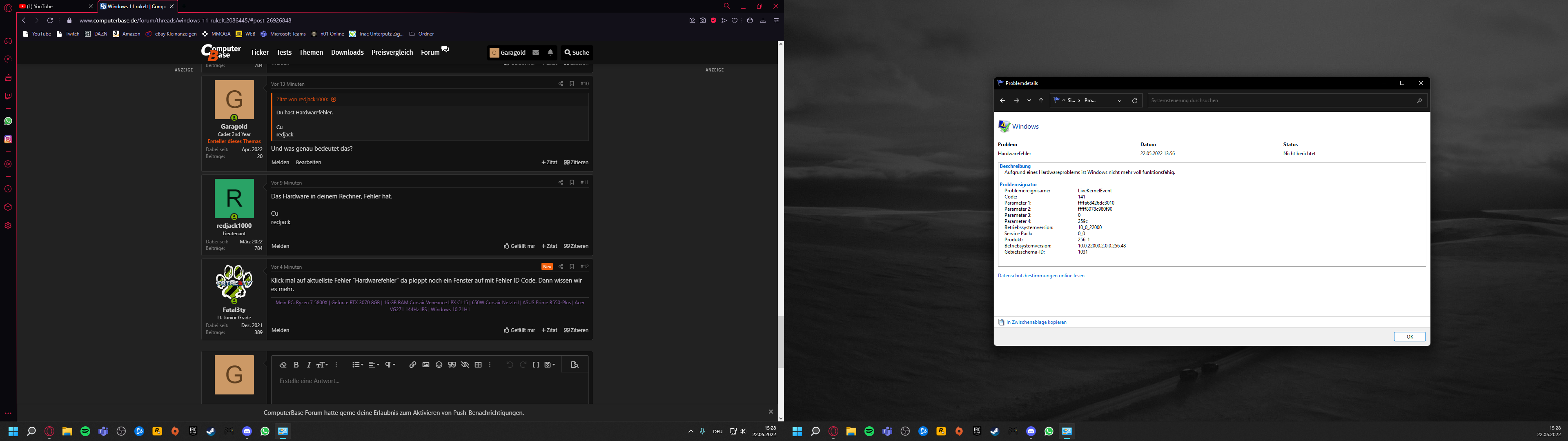Click the Systemsteuerung durchsuchen search field
Viewport: 1568px width, 441px height.
[x=1278, y=100]
